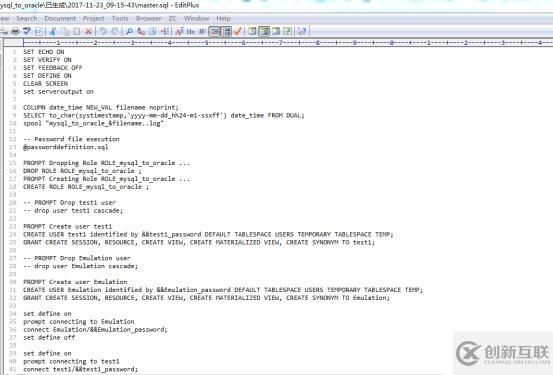Click the 'CREATE USER test1 identified by' line

coord(208,234)
